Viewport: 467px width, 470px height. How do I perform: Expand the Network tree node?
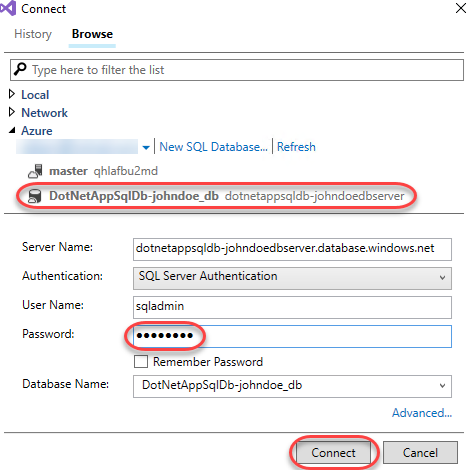[12, 112]
